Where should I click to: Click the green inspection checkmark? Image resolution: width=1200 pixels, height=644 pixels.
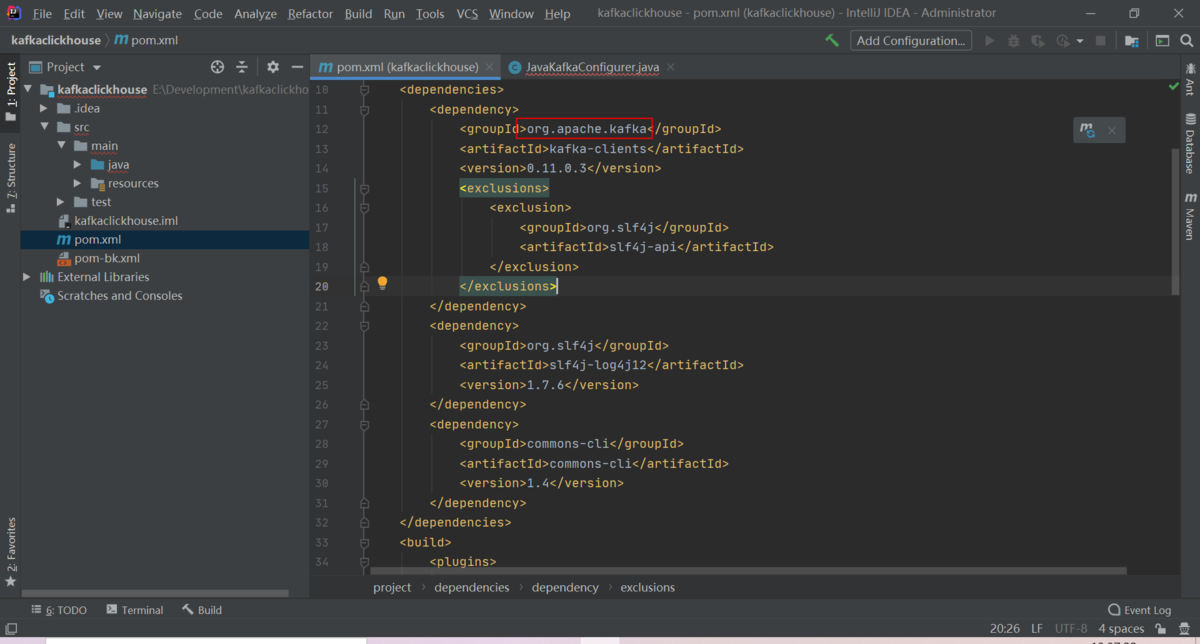pos(1174,87)
